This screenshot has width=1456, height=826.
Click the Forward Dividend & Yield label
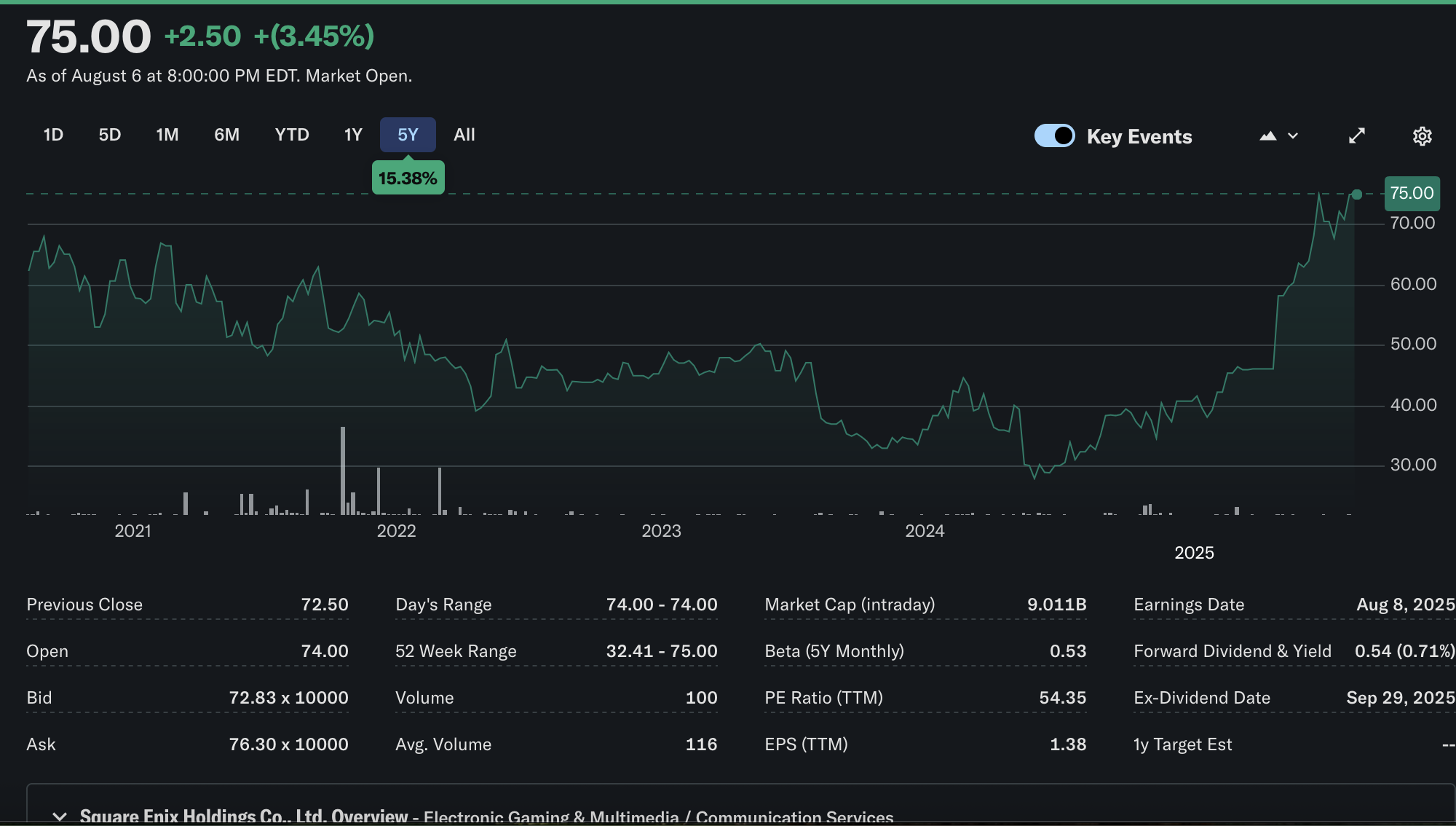click(x=1233, y=651)
